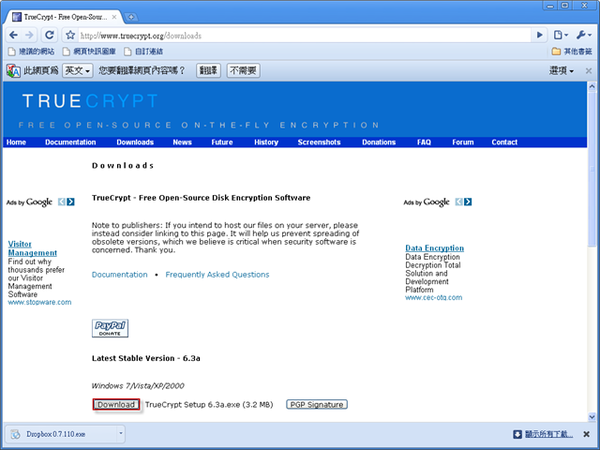Go to the Home nav item
Image resolution: width=600 pixels, height=450 pixels.
tap(16, 142)
